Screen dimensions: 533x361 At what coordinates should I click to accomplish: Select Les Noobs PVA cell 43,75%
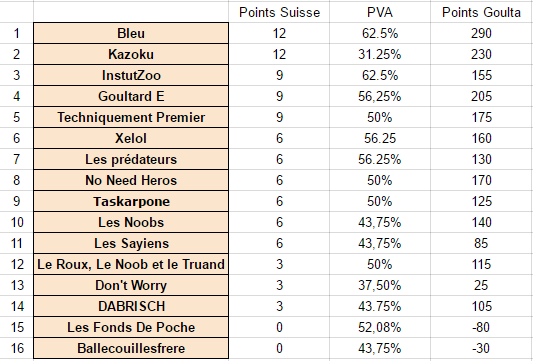[x=380, y=222]
